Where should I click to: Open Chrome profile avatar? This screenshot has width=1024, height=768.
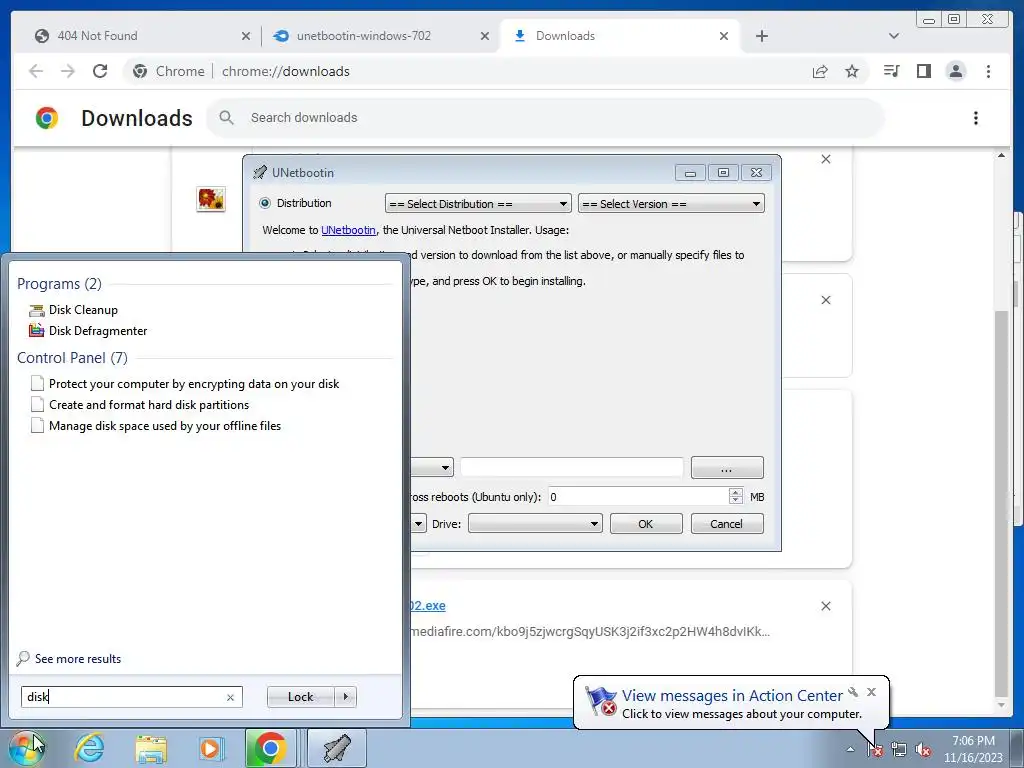(x=955, y=71)
